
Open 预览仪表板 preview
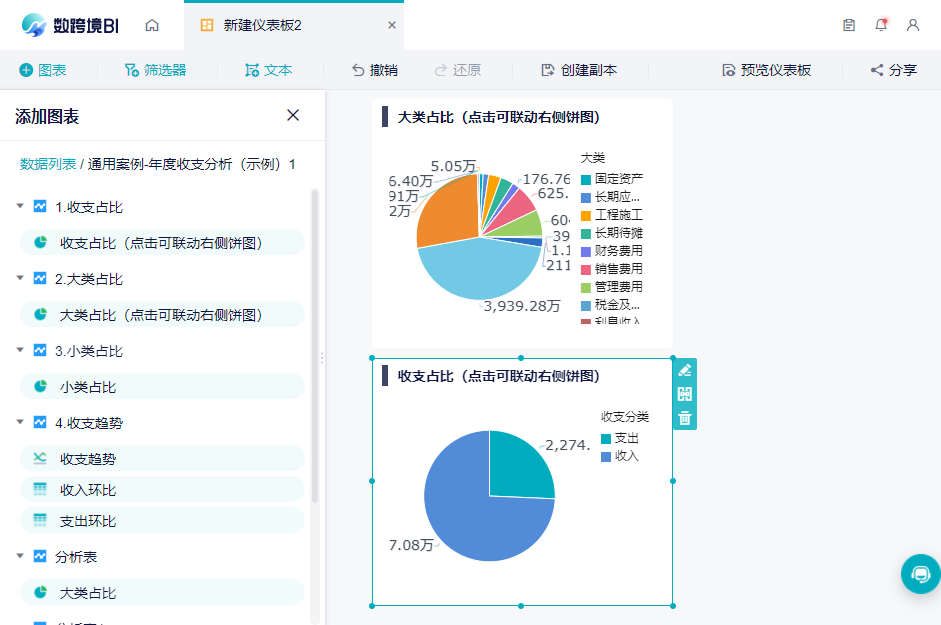[766, 70]
